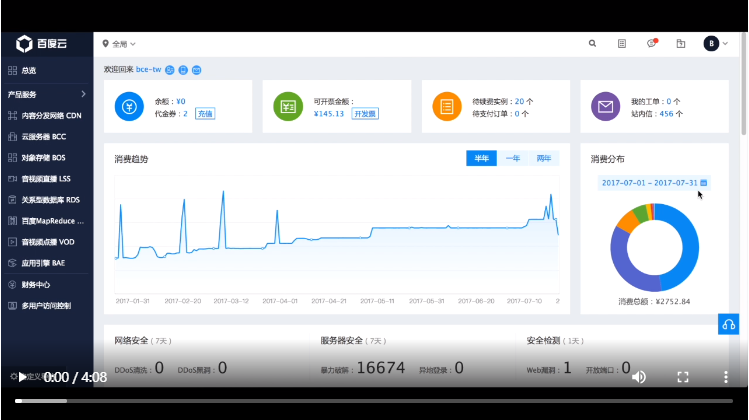Click the Baidu Cloud logo
This screenshot has width=749, height=420.
42,43
